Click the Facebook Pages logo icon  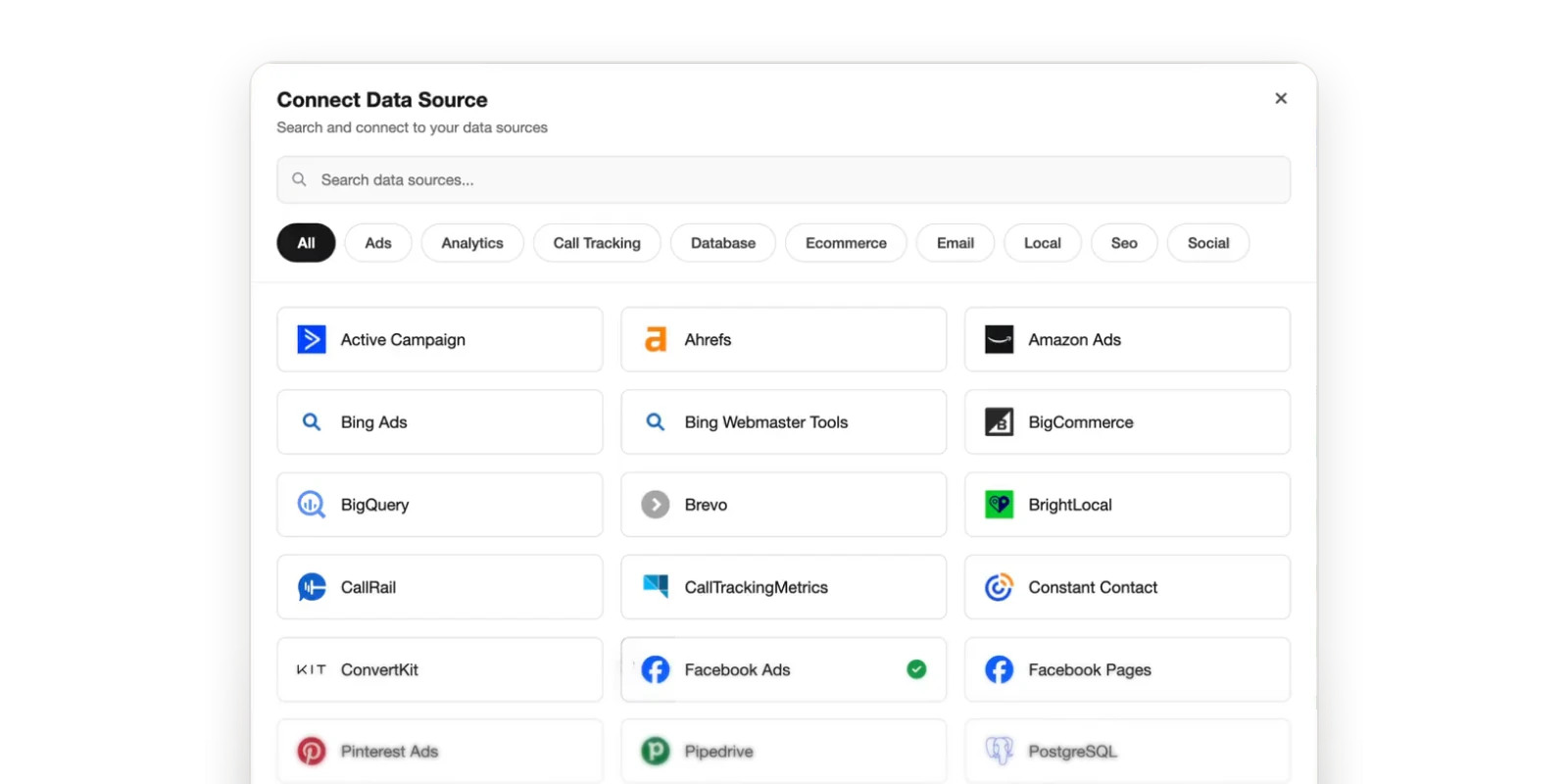(x=999, y=669)
